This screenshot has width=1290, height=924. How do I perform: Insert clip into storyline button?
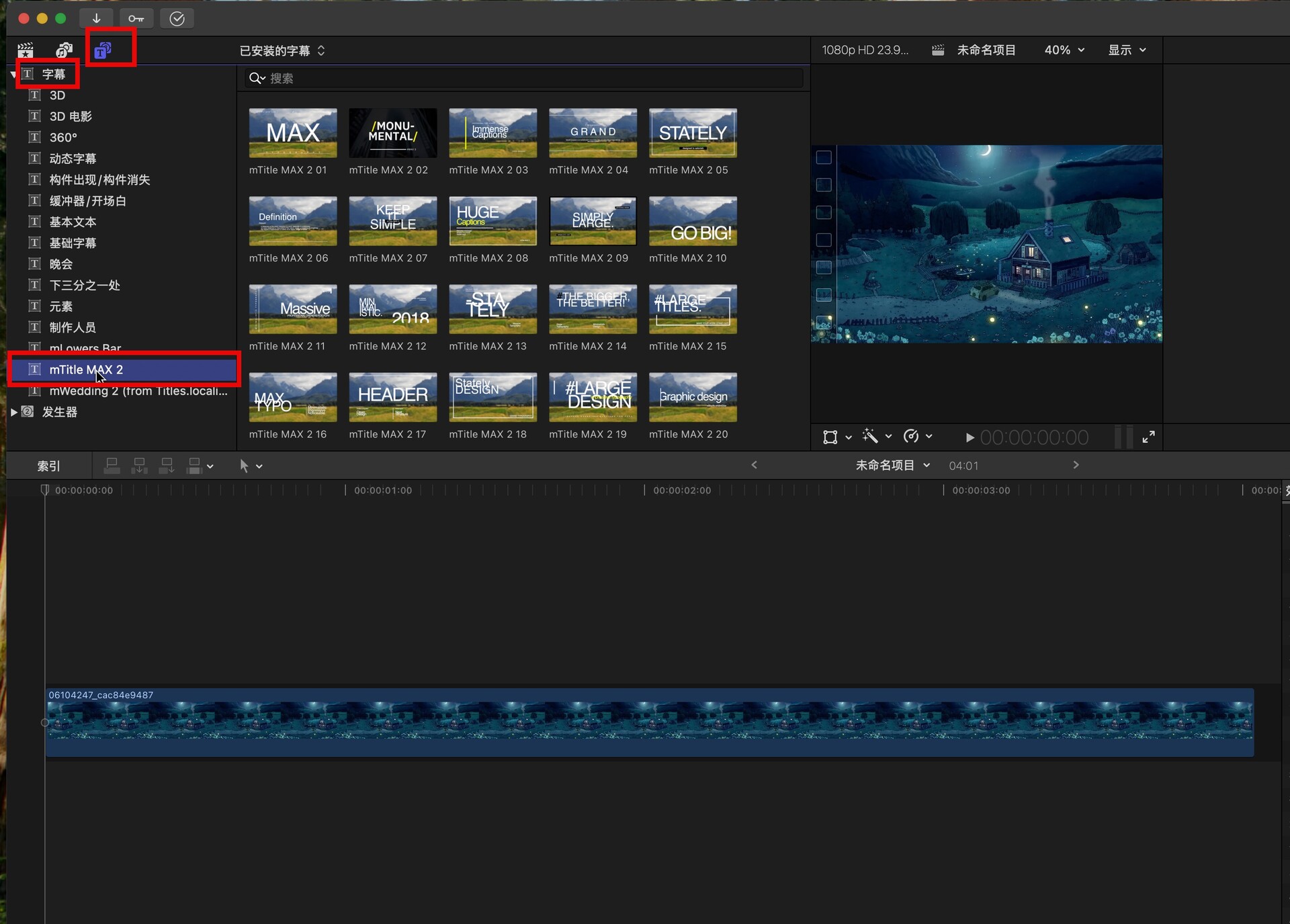[140, 466]
